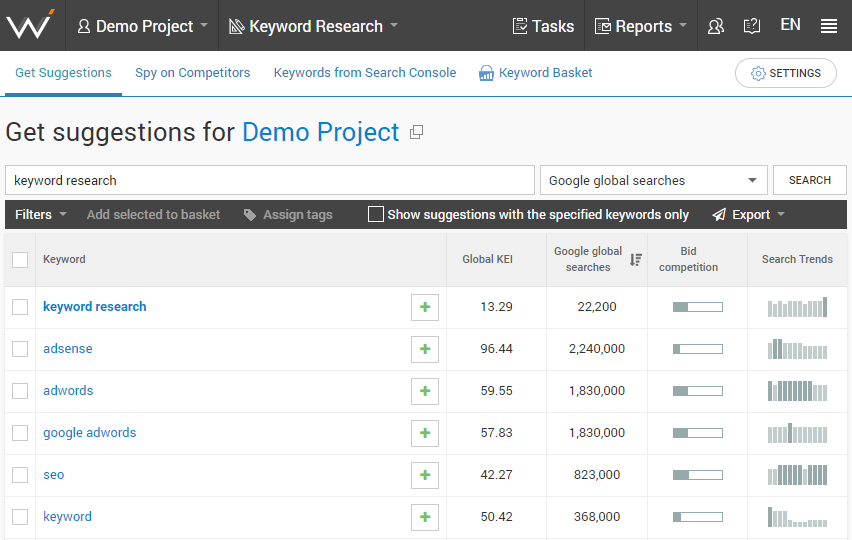Screen dimensions: 852x540
Task: View search trends chart for keyword research
Action: 797,307
